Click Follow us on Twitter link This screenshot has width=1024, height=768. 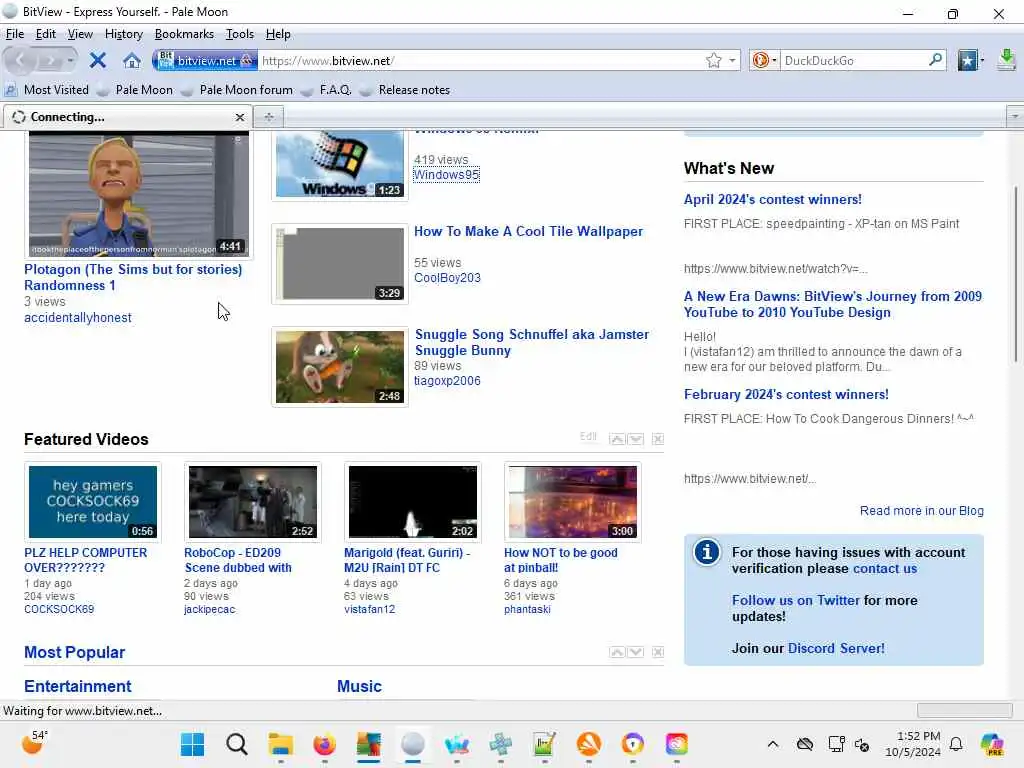[x=795, y=600]
